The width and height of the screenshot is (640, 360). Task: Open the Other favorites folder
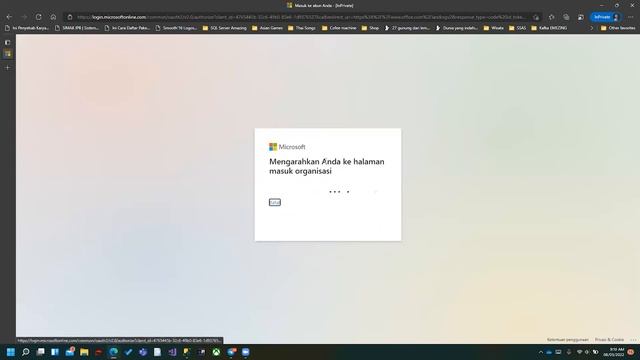618,28
